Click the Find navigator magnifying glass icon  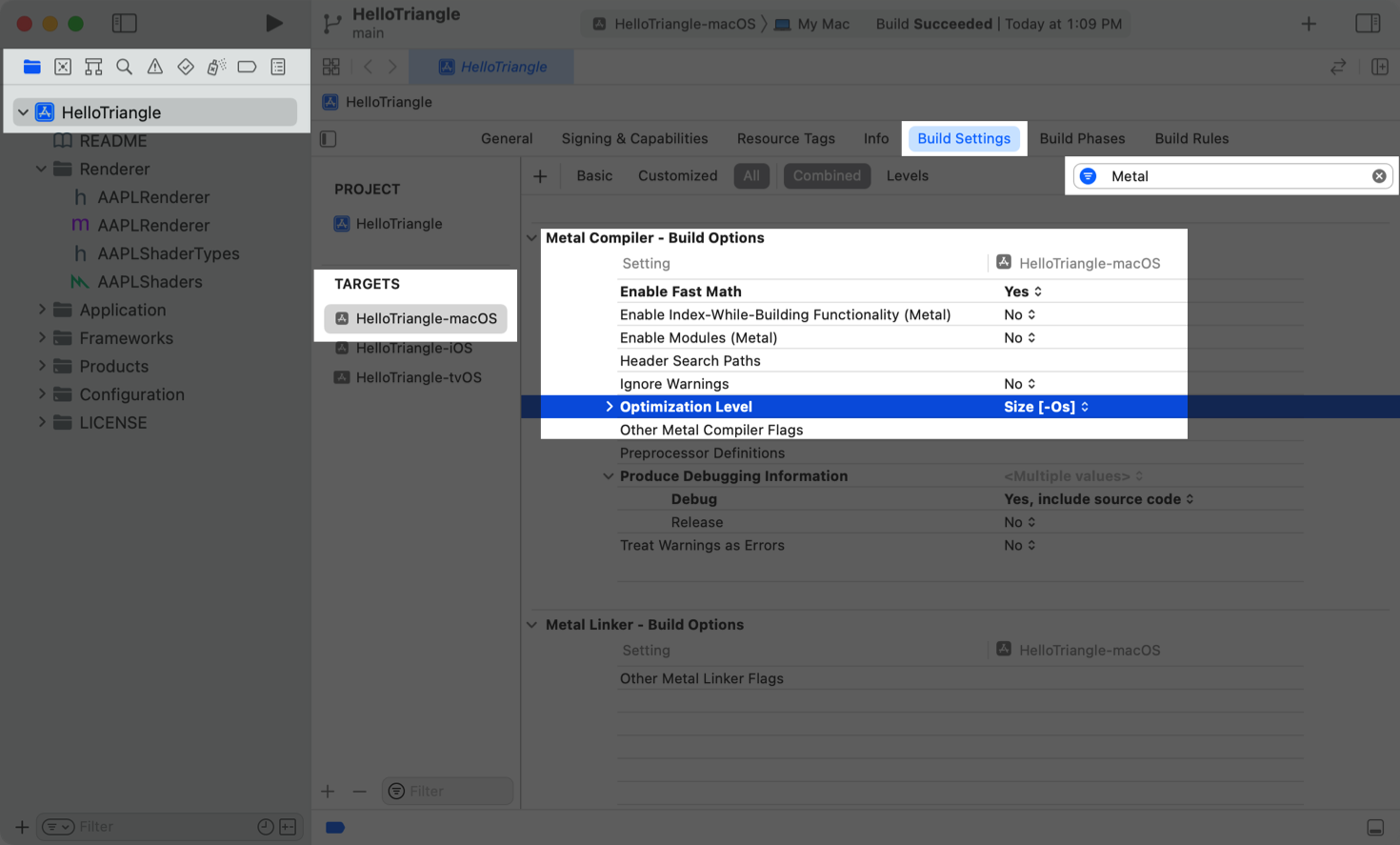tap(124, 67)
